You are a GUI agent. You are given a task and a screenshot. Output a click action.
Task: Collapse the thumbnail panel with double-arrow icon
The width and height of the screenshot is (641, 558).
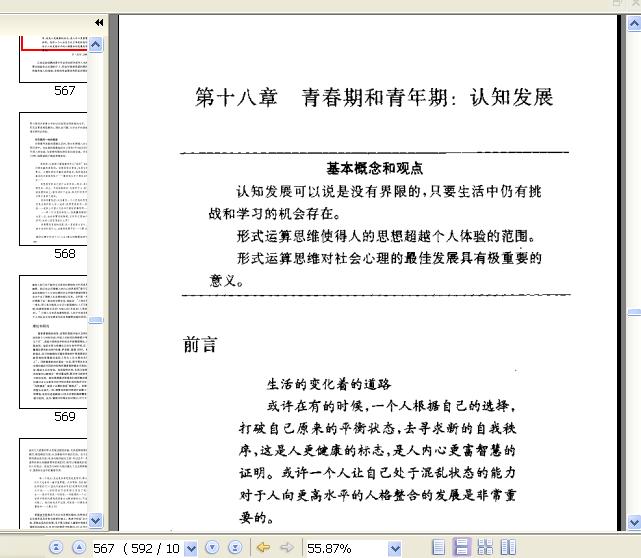[x=99, y=22]
